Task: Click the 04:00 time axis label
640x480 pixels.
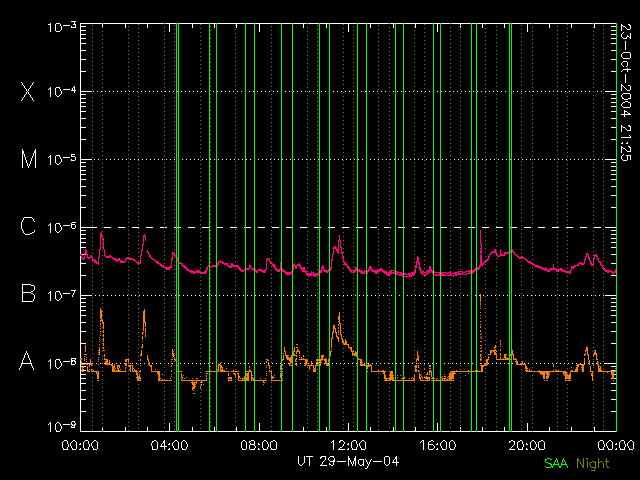Action: click(170, 445)
